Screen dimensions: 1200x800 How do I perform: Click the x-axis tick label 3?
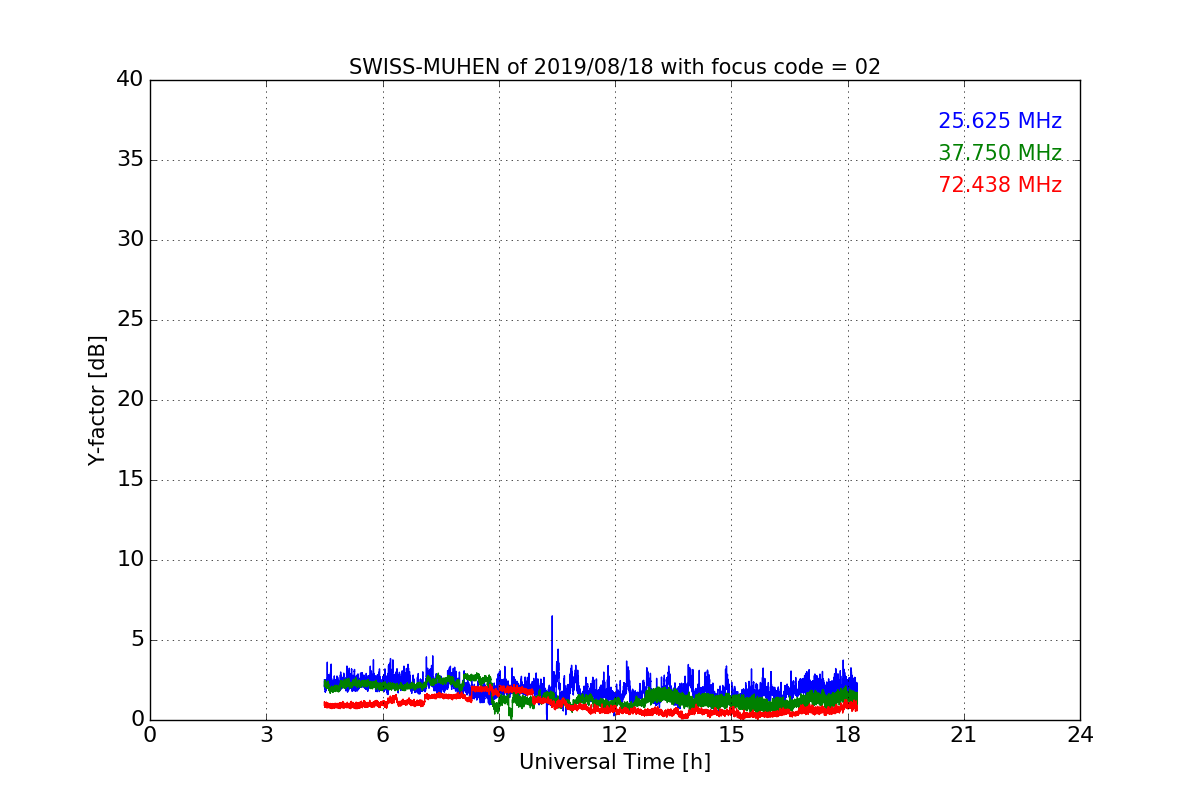click(266, 735)
